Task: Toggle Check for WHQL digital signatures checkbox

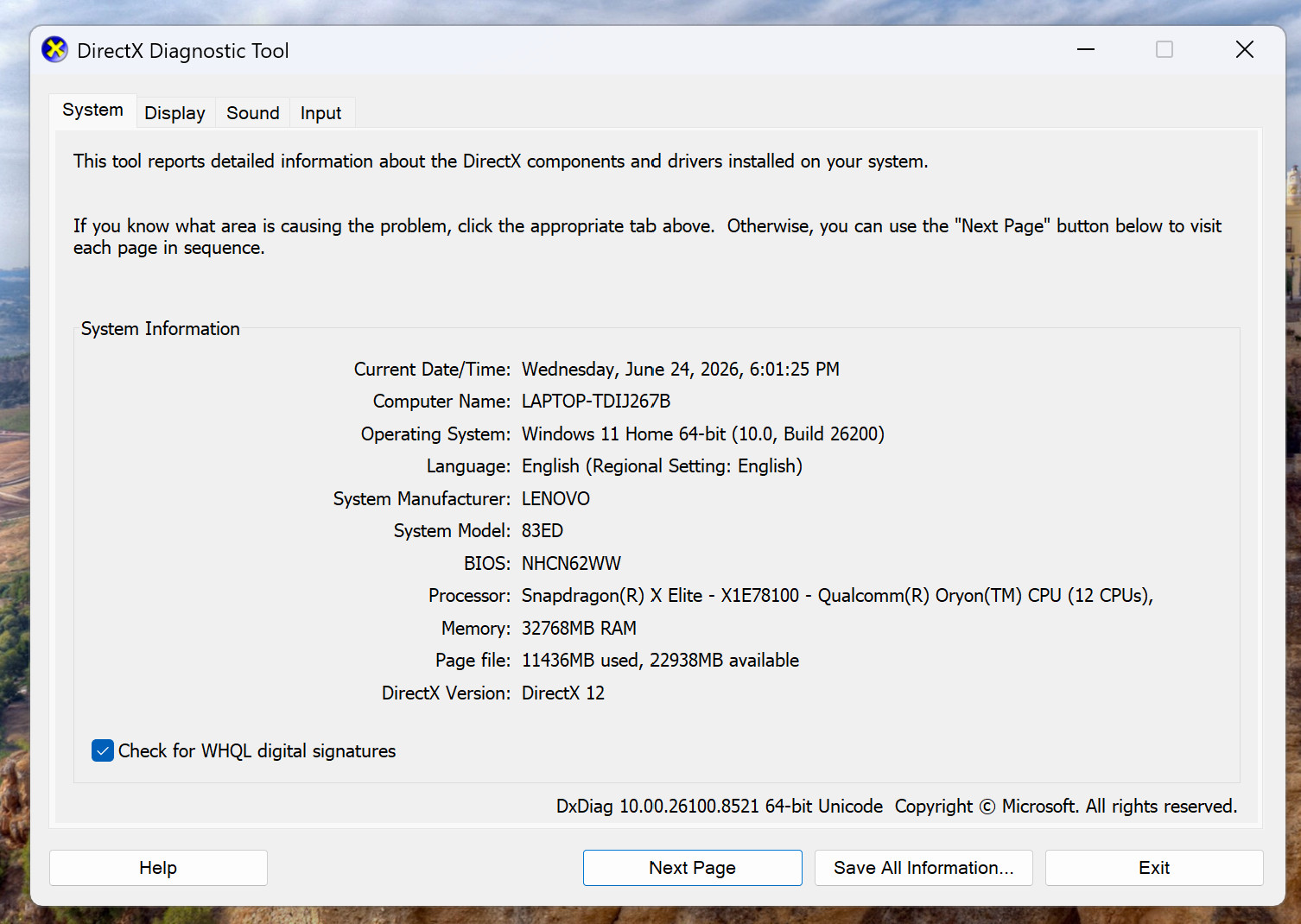Action: 103,750
